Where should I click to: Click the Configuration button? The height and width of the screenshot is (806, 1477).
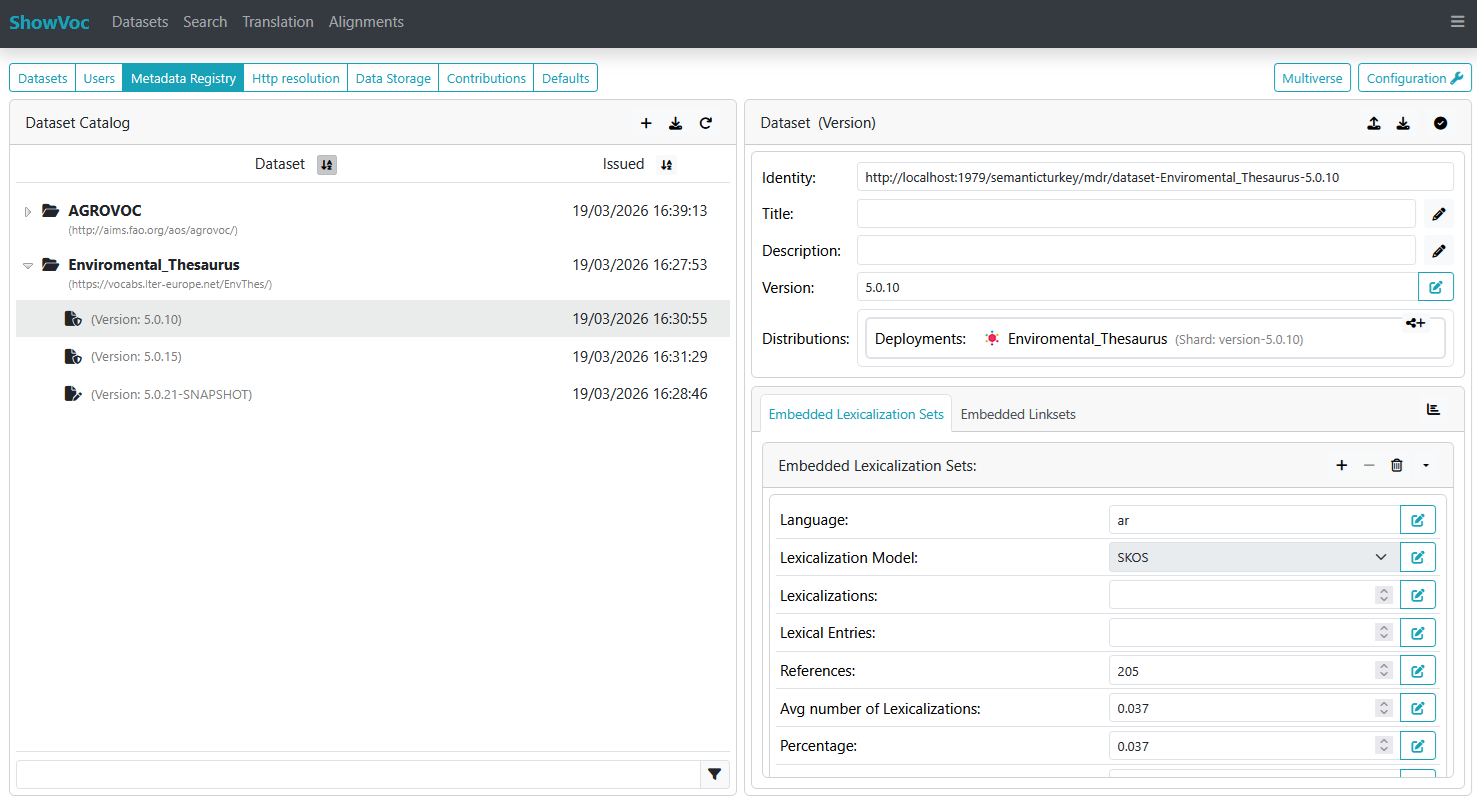(x=1414, y=78)
